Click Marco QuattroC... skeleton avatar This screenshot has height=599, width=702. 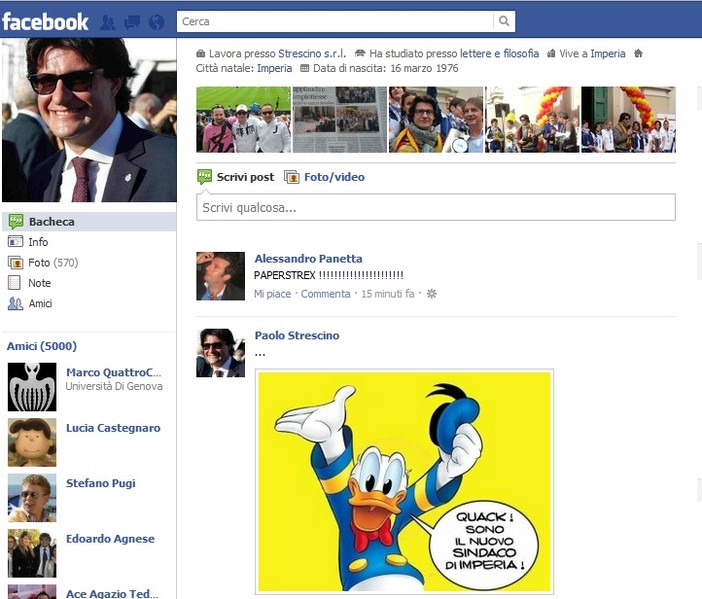coord(32,387)
